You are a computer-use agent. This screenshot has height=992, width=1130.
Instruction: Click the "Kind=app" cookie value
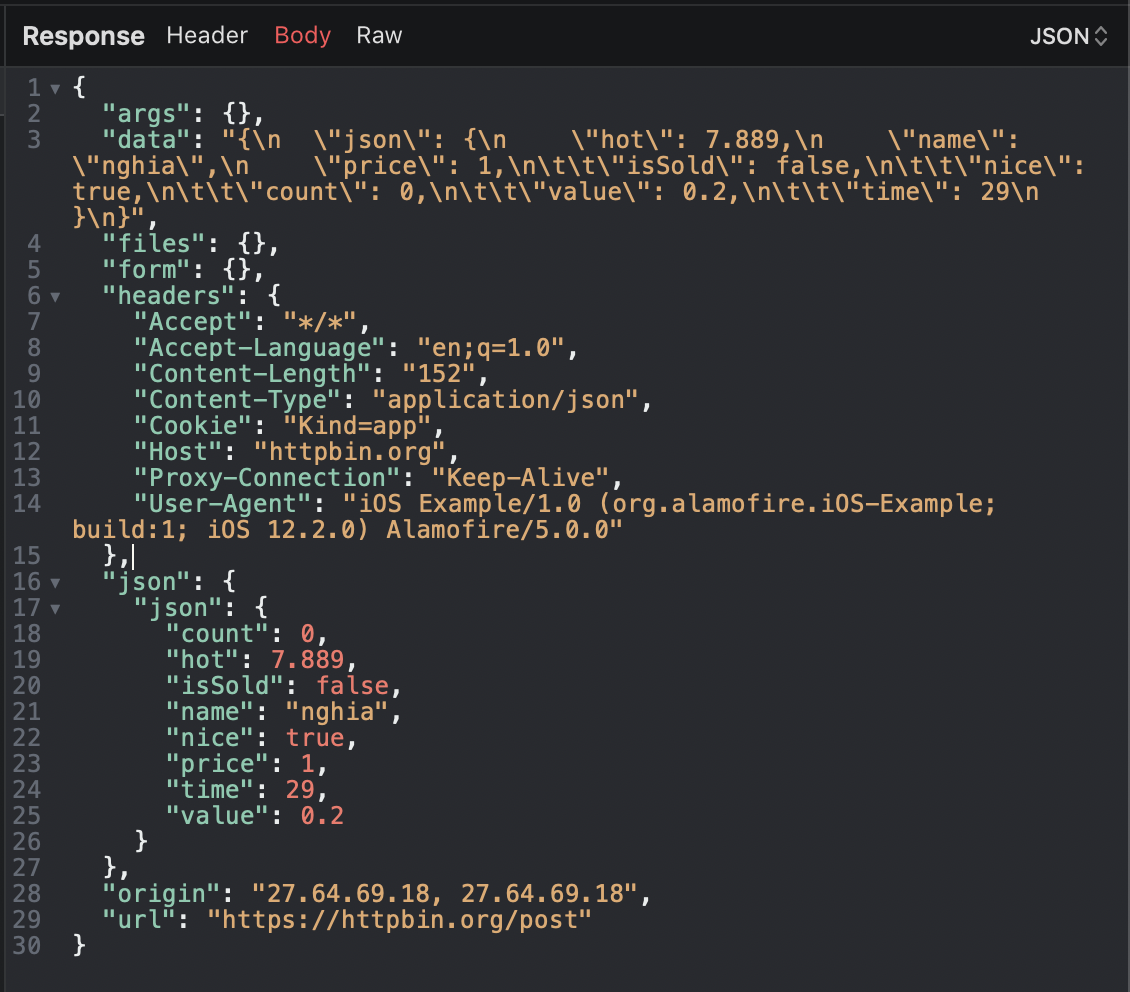[x=357, y=425]
